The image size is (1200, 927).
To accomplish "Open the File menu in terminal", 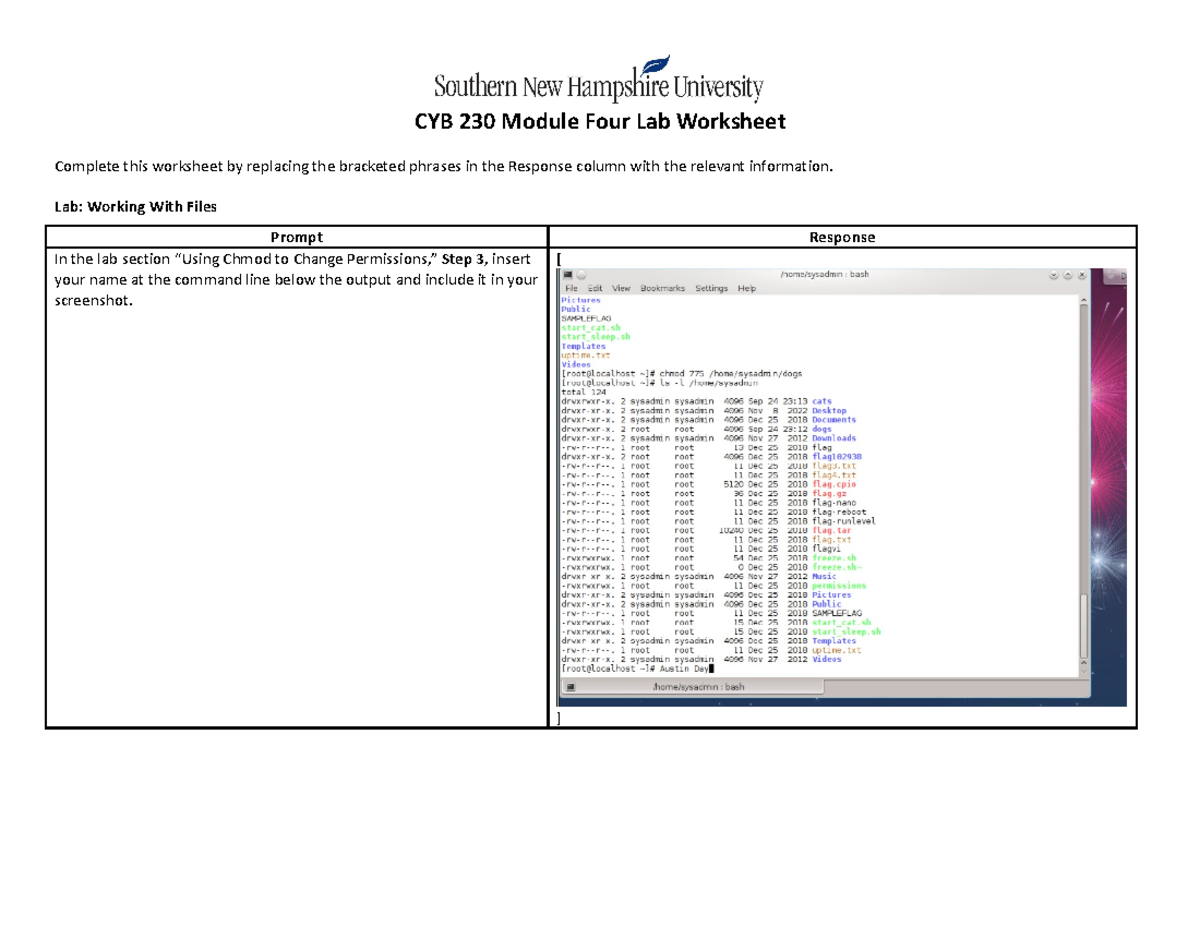I will click(x=573, y=288).
